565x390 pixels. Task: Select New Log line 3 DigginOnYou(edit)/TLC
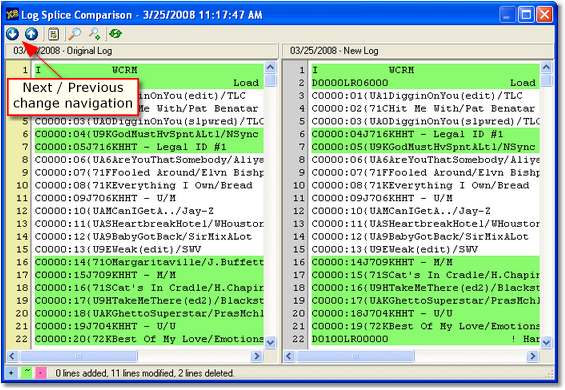point(426,96)
